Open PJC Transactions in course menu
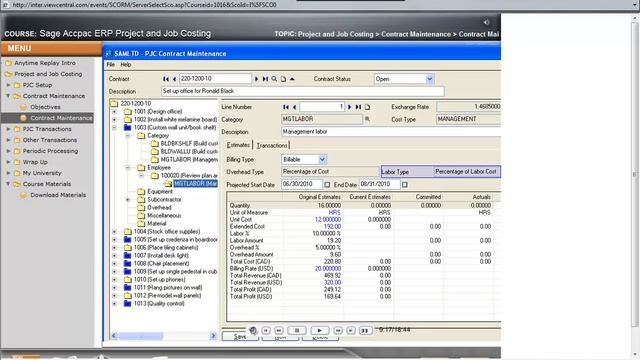Viewport: 640px width, 360px height. click(47, 129)
